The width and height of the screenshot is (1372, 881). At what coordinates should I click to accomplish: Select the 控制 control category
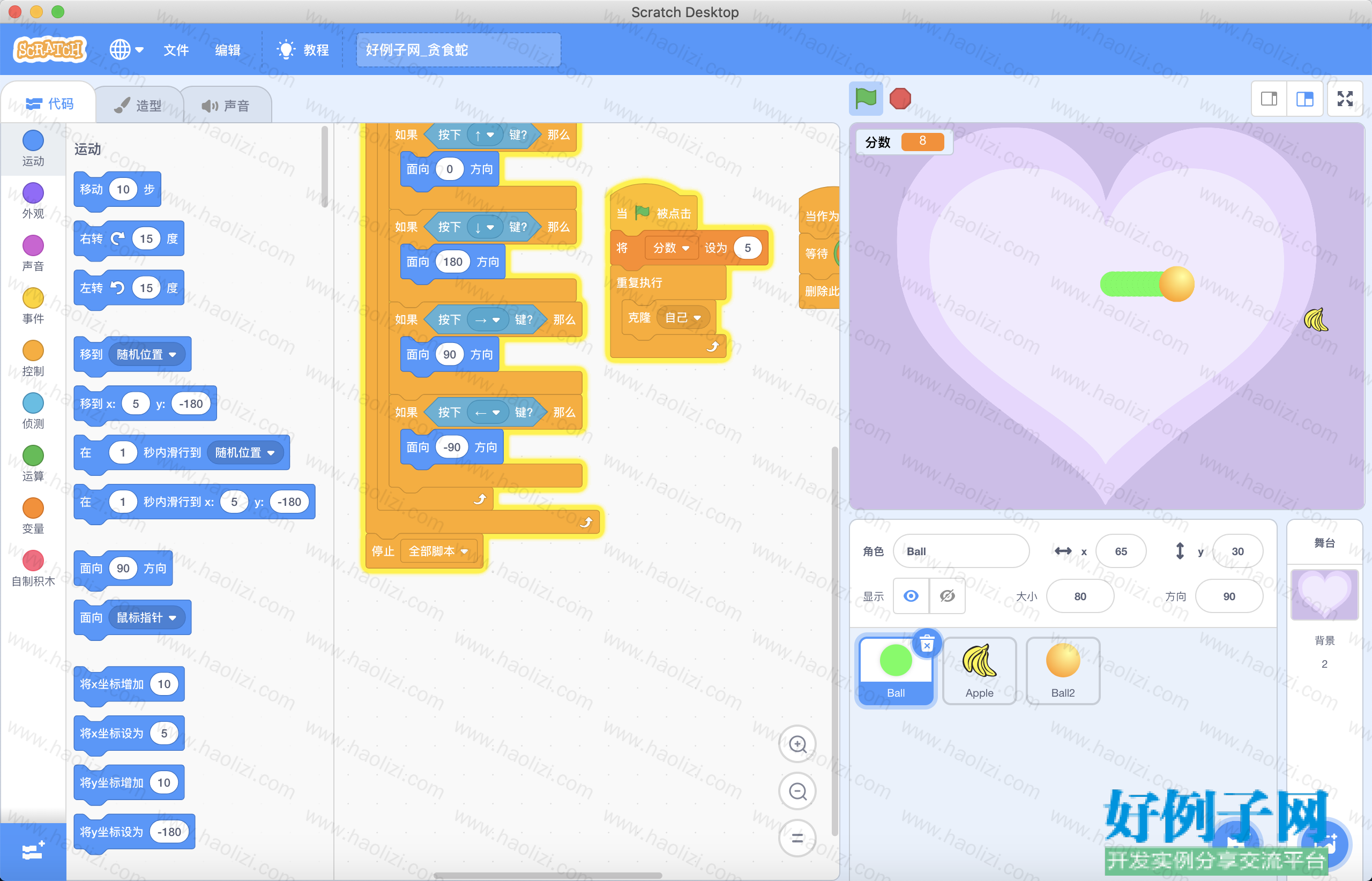point(33,359)
